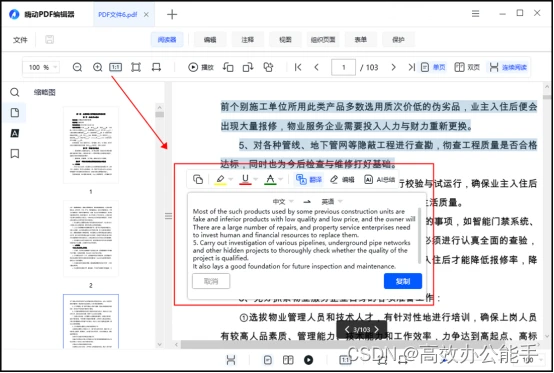Click the blue 复制 copy button
554x373 pixels.
coord(403,281)
